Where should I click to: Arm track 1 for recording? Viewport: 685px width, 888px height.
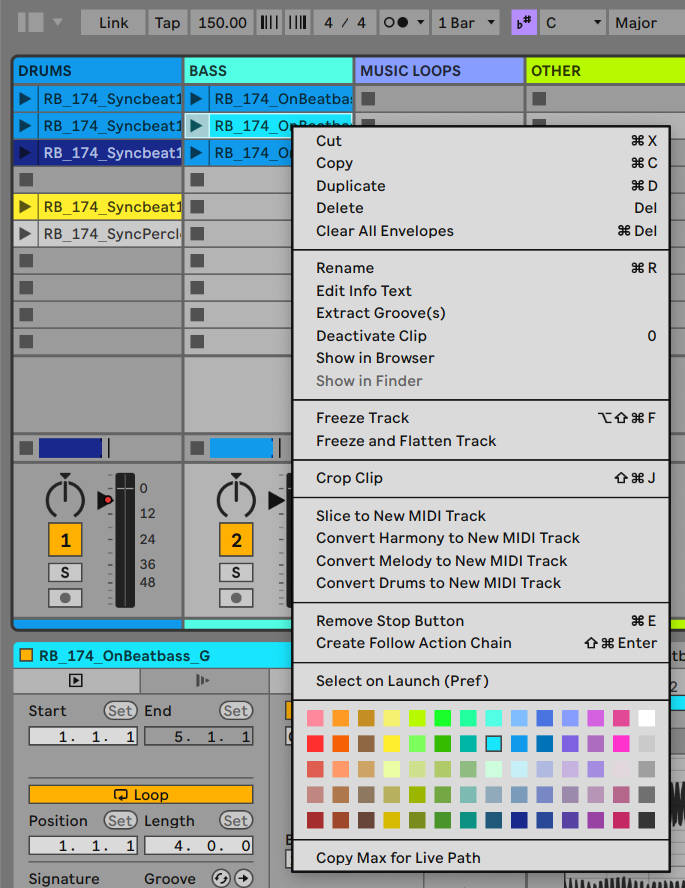(65, 598)
